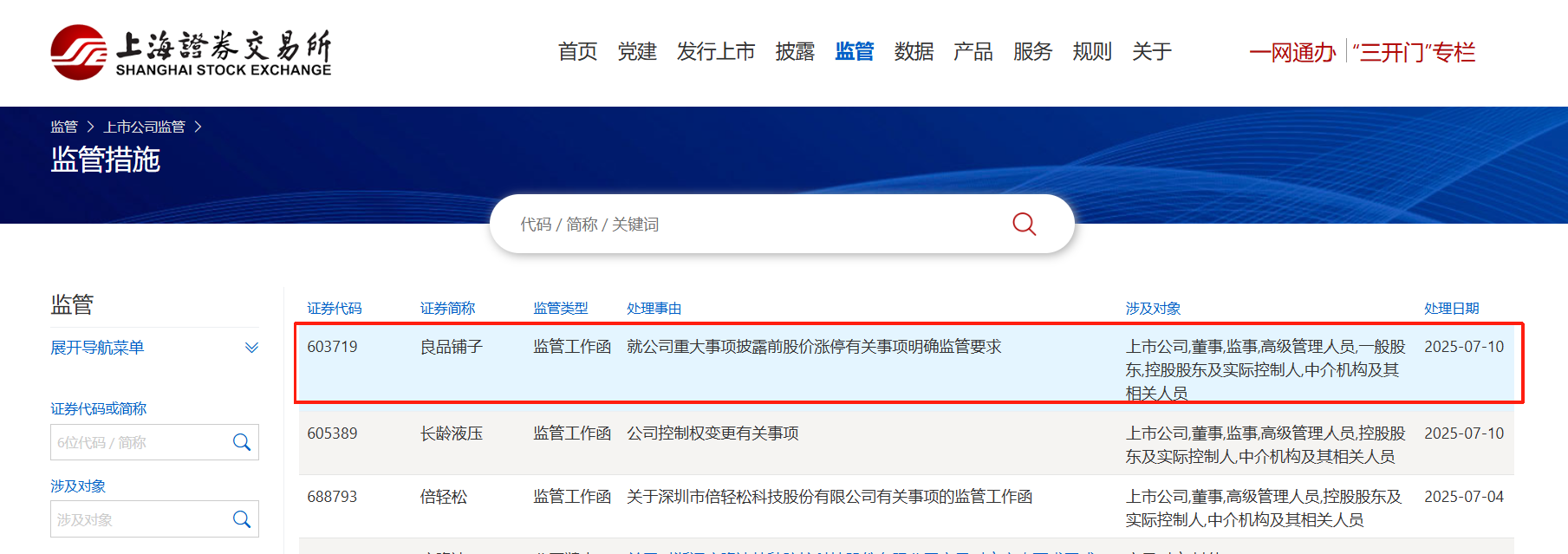
Task: Click date 2025-07-10 in 长龄液压 row
Action: 1464,433
